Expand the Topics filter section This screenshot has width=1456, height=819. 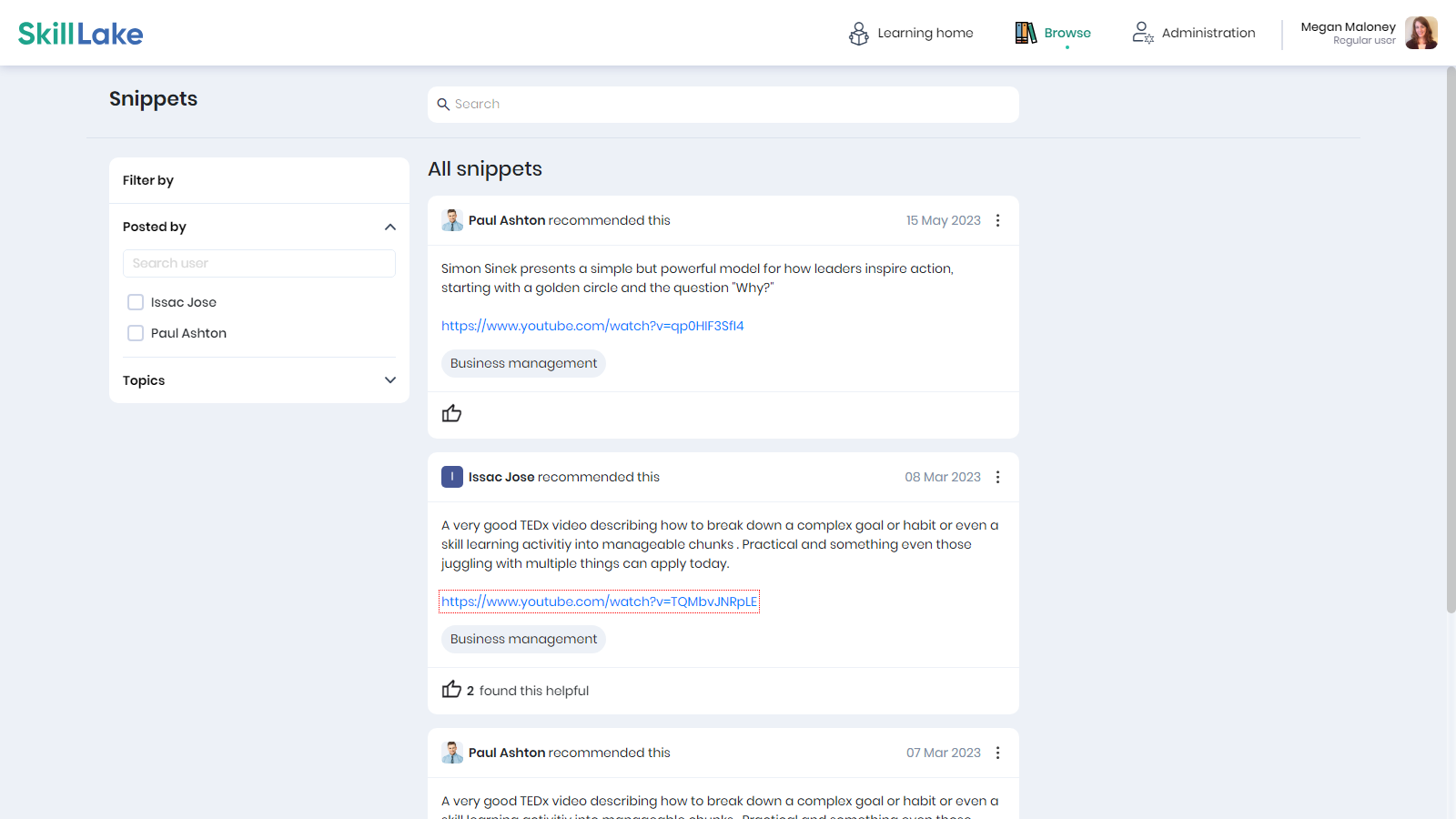click(390, 380)
